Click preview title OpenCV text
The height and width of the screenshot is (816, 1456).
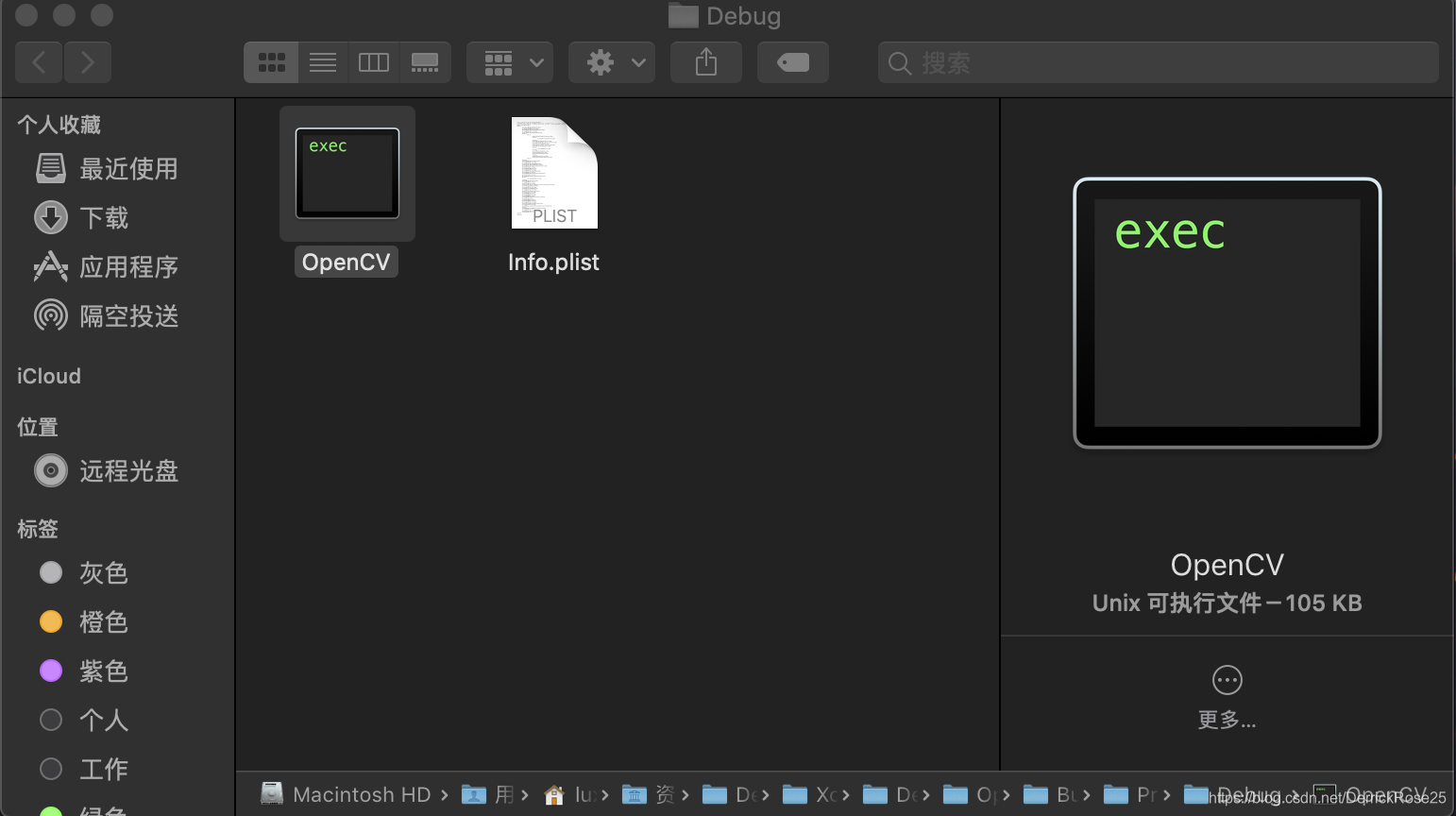click(x=1227, y=565)
